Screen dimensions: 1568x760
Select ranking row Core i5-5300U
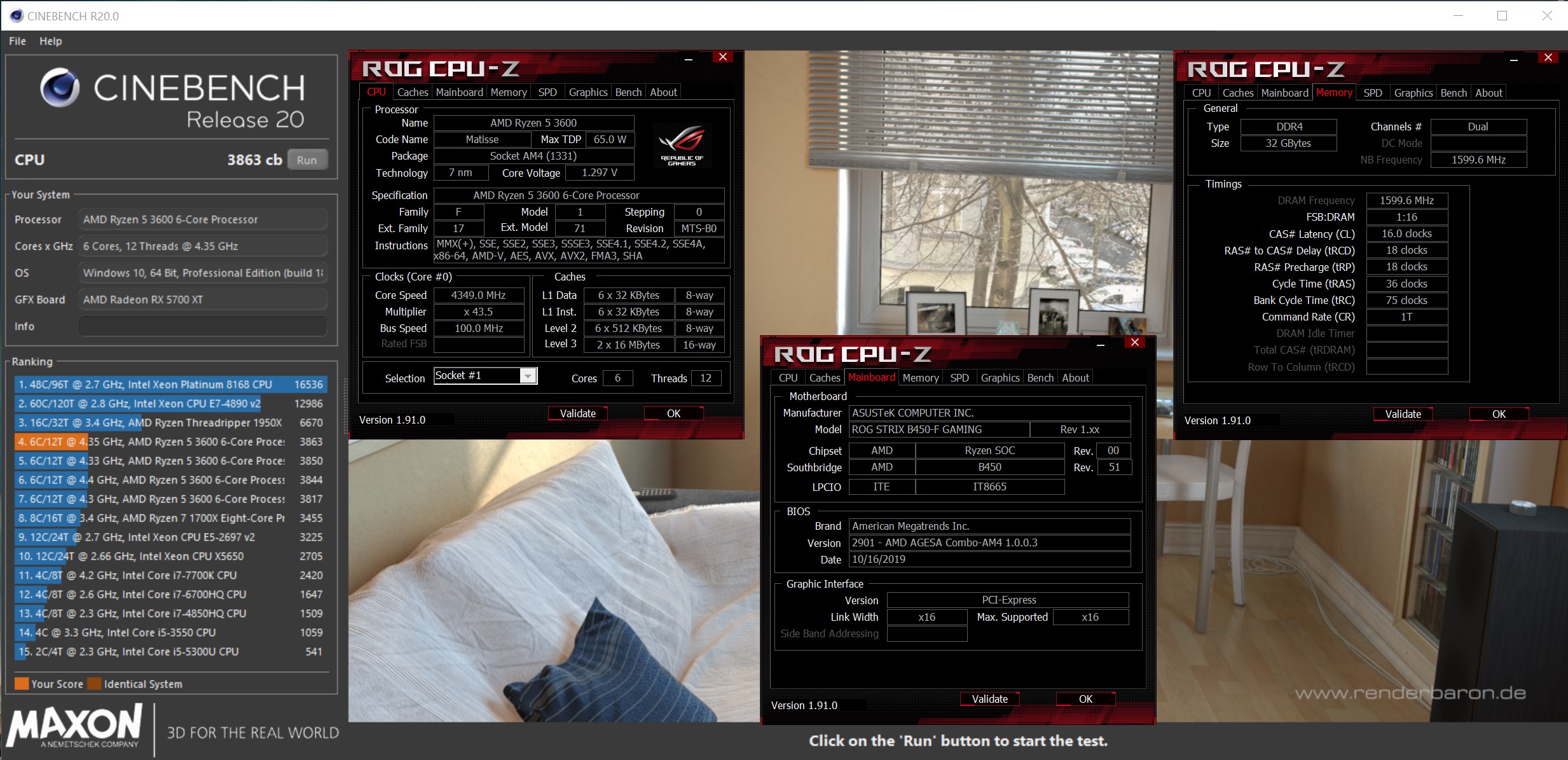(170, 651)
